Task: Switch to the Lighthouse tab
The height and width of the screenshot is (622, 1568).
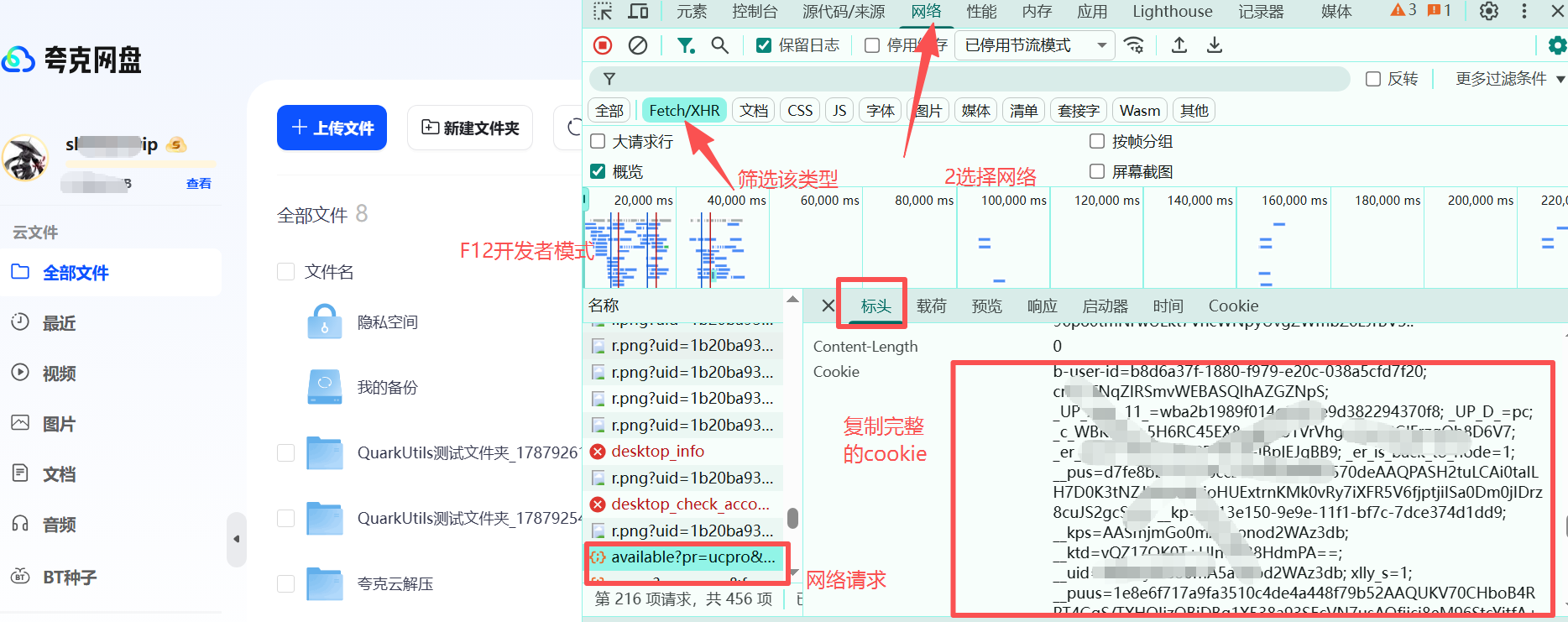Action: (x=1173, y=12)
